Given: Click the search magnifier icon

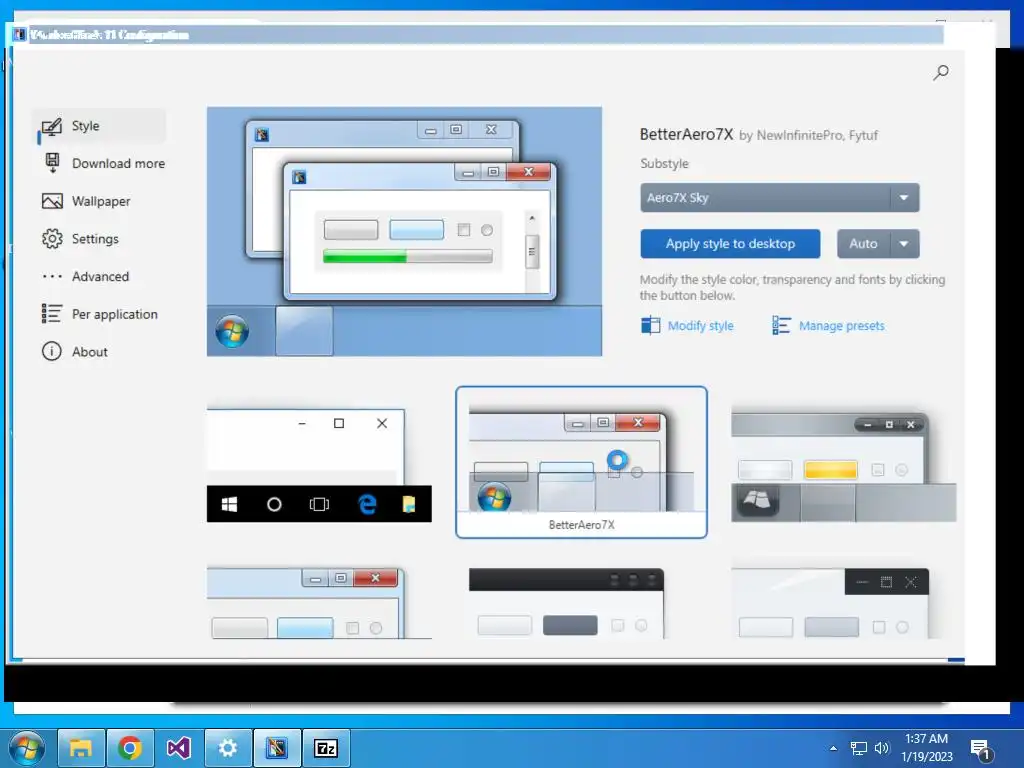Looking at the screenshot, I should (x=940, y=72).
